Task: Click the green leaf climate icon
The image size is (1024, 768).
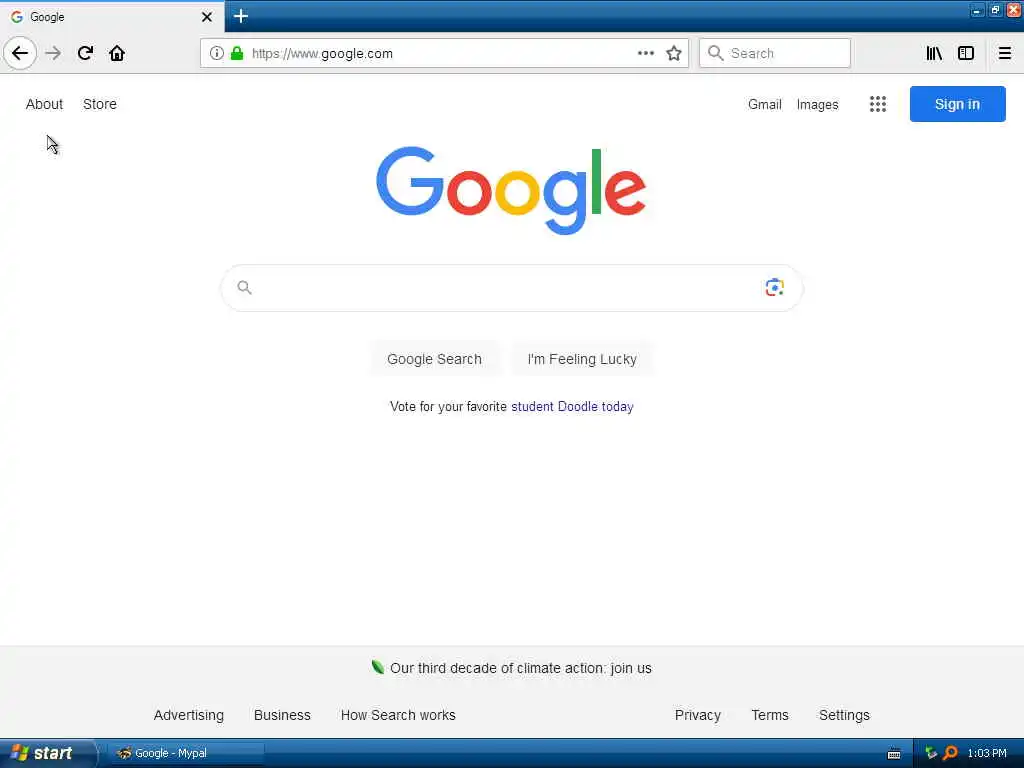Action: tap(377, 667)
